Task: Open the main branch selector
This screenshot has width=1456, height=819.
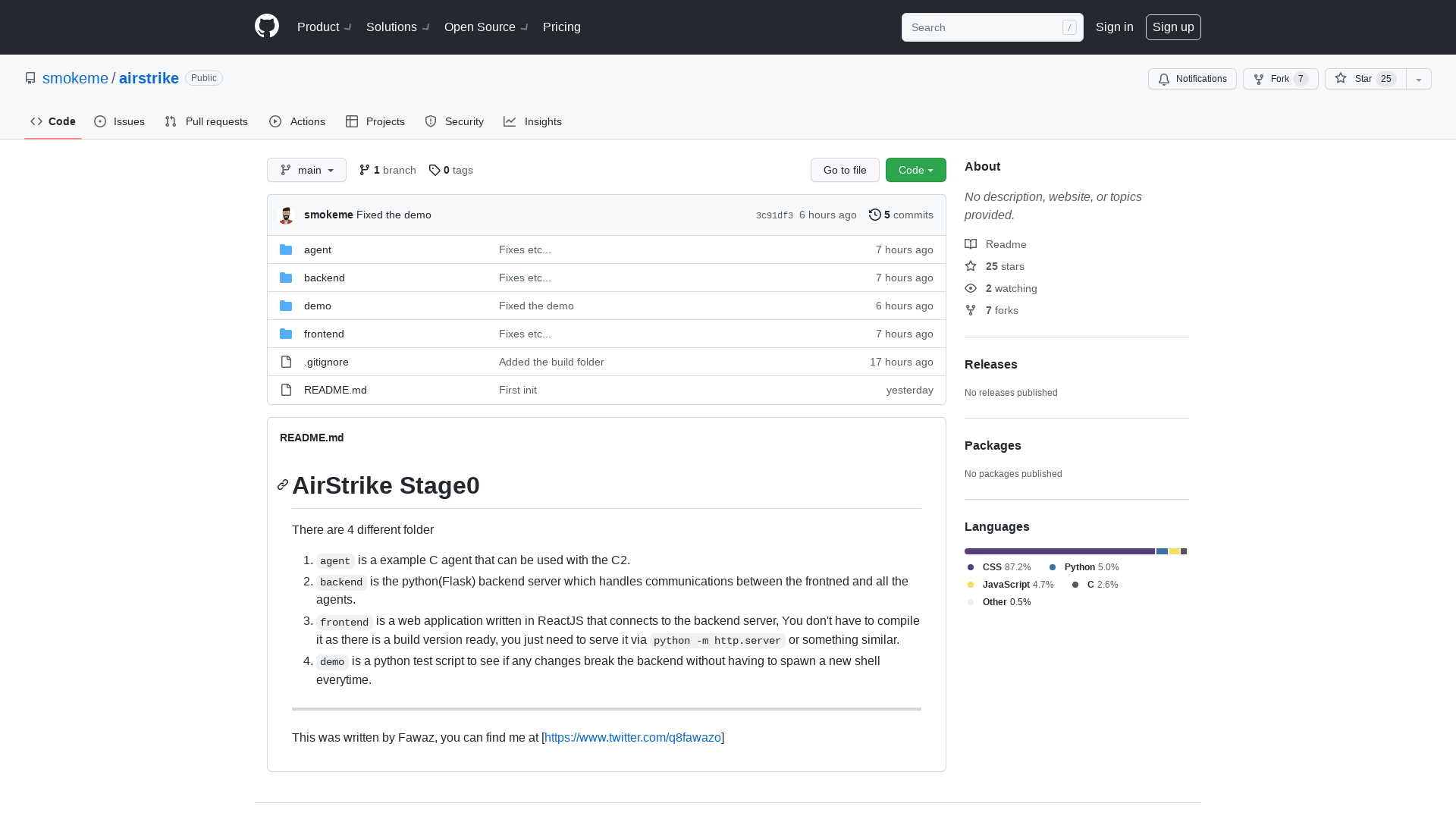Action: [306, 170]
